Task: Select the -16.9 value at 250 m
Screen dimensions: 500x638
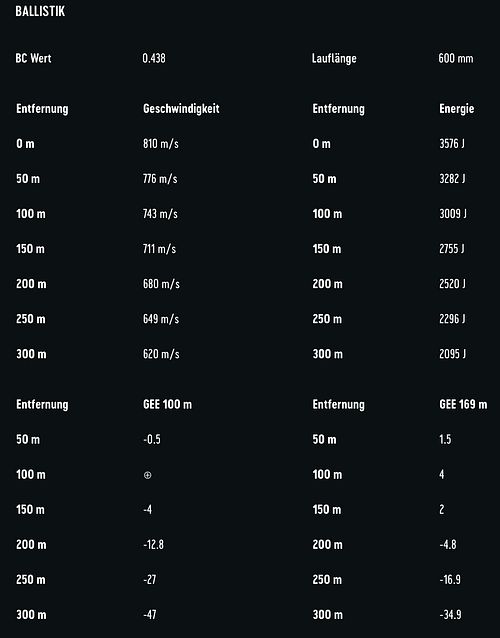Action: coord(450,579)
